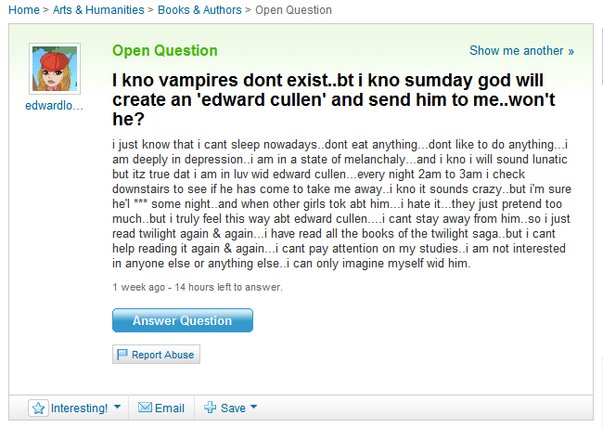Click the plus Save icon

210,407
